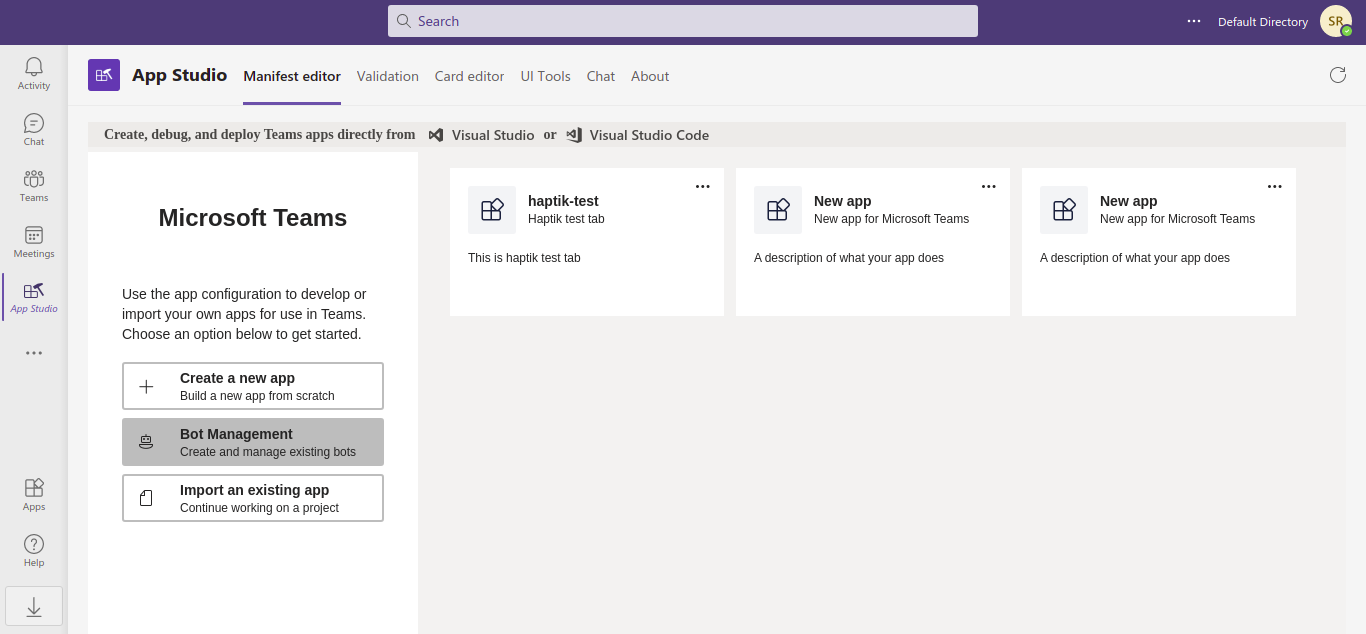Screen dimensions: 1366x634
Task: Click Create a new app button
Action: coord(253,386)
